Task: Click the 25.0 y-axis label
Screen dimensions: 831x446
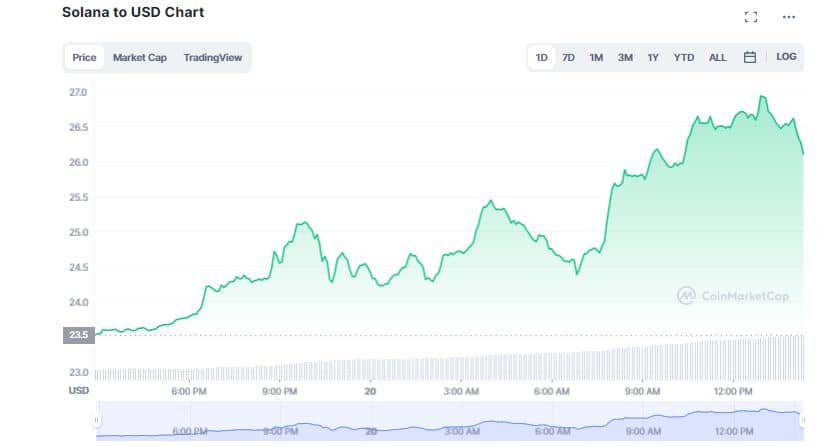Action: [x=78, y=232]
